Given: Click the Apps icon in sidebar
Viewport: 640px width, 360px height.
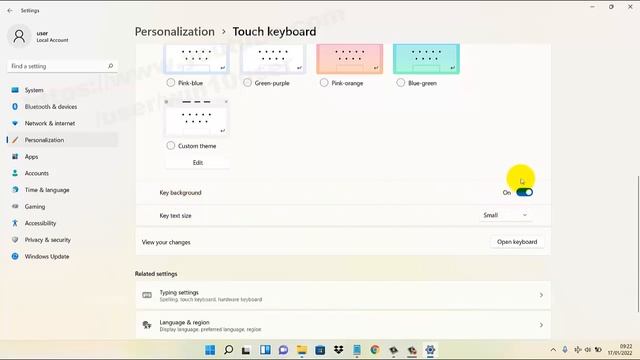Looking at the screenshot, I should coord(15,157).
